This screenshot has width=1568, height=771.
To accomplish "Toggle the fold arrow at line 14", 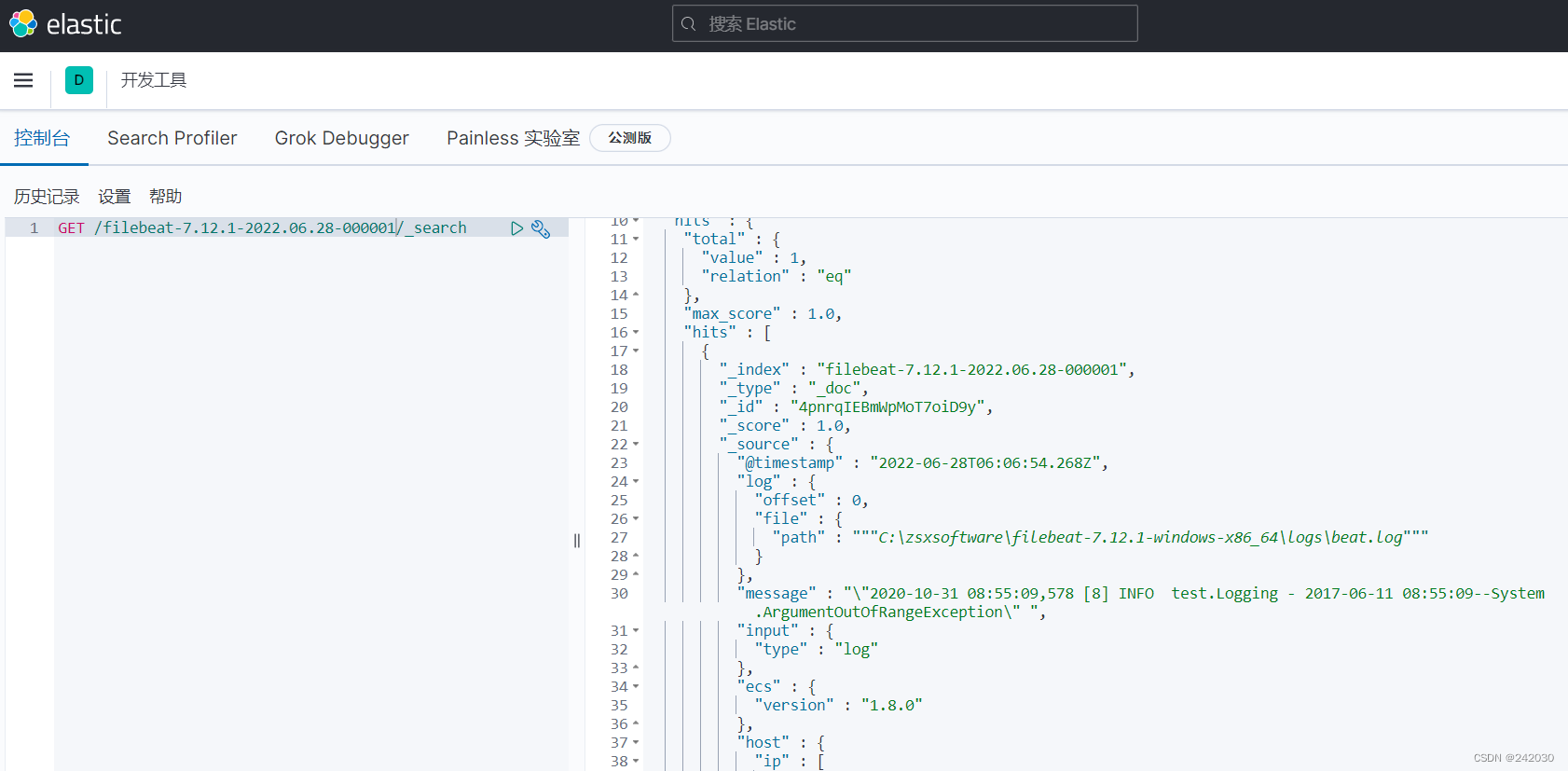I will (x=636, y=296).
